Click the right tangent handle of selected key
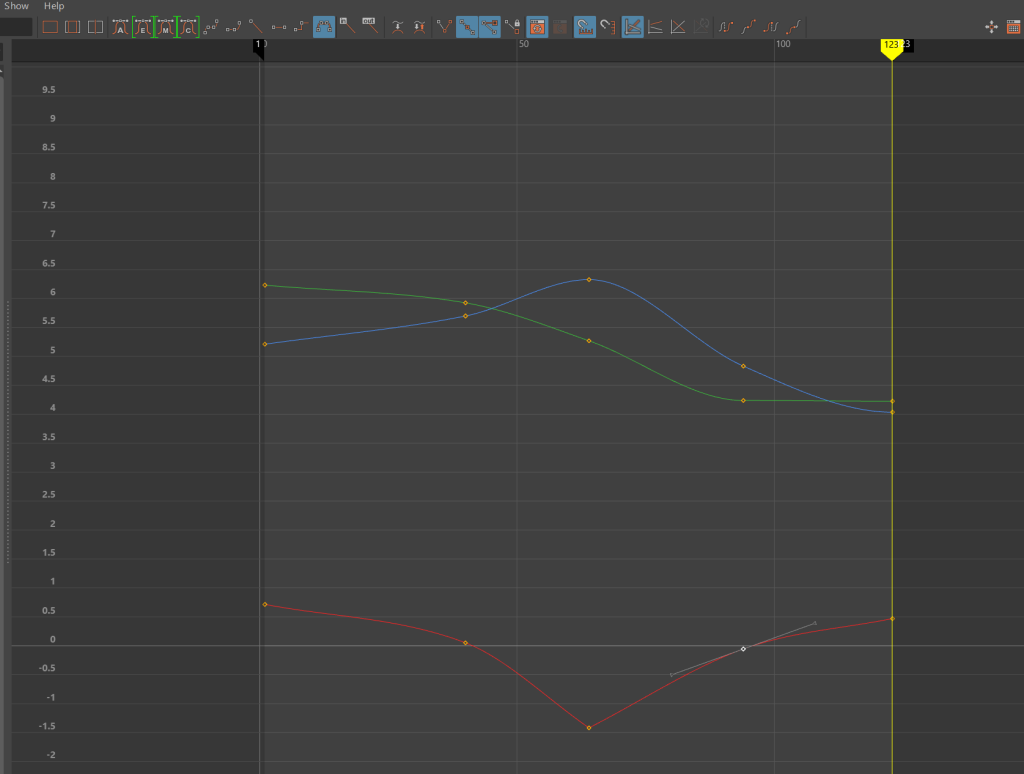The width and height of the screenshot is (1024, 774). [x=815, y=623]
